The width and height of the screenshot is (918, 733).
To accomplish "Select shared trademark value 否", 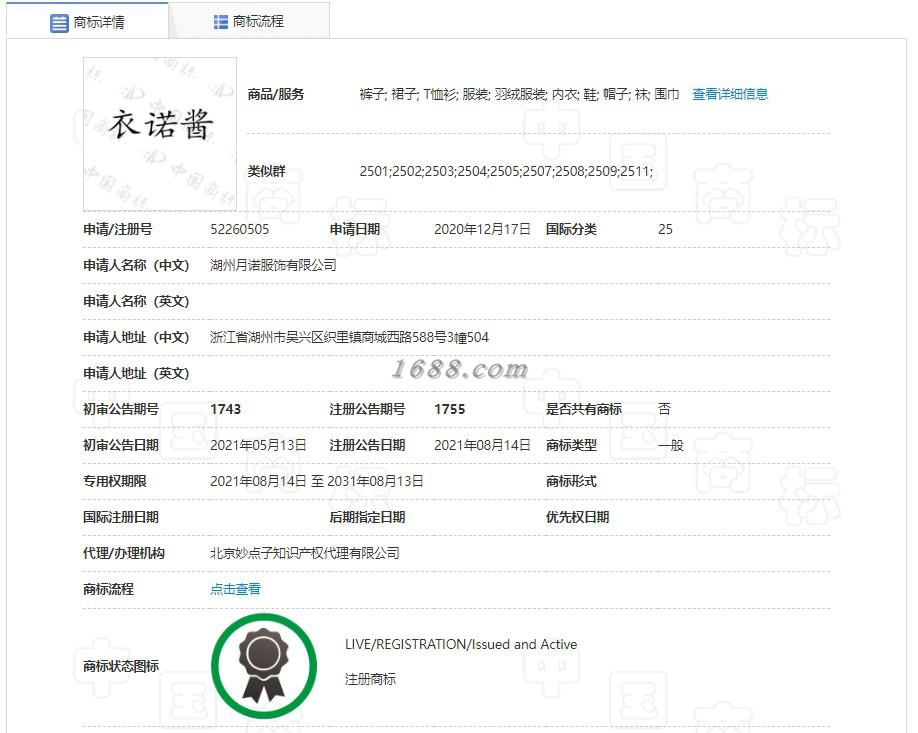I will tap(664, 409).
